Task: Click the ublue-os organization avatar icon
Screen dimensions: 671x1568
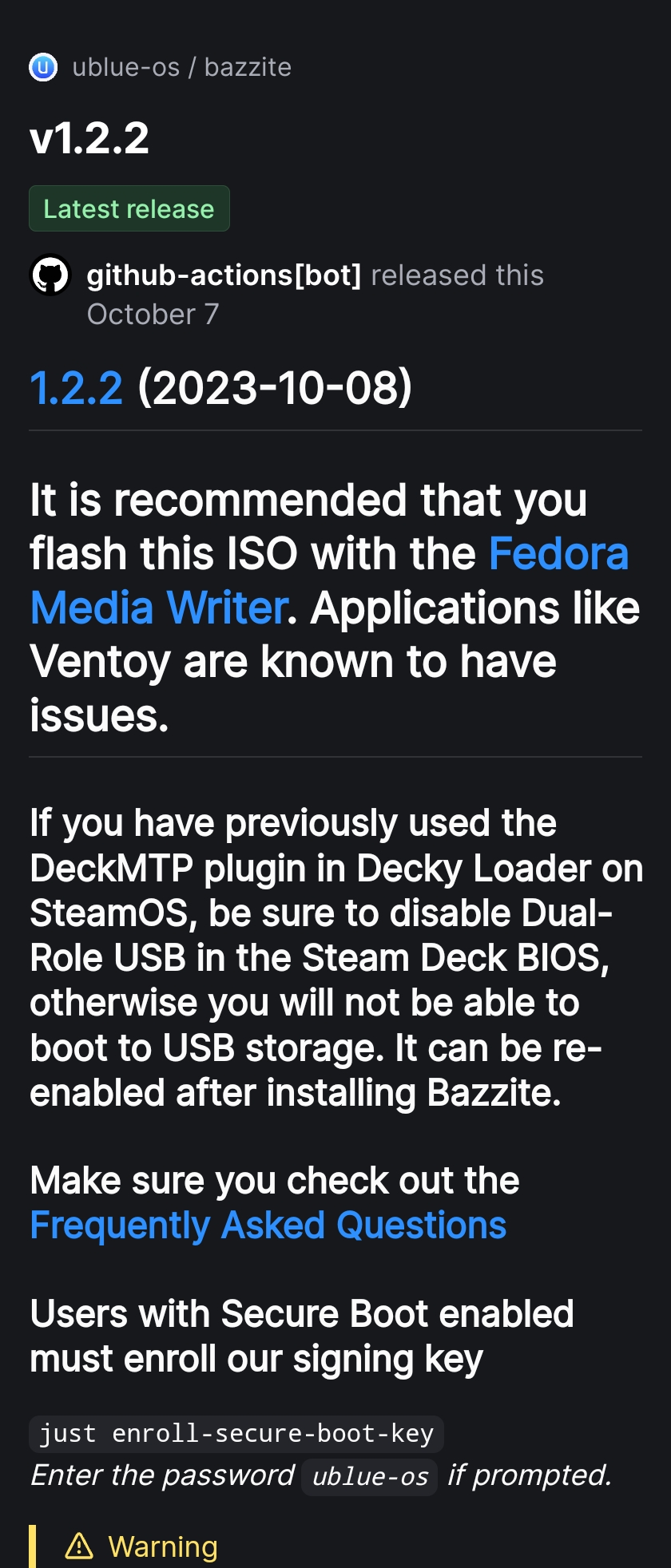Action: point(43,68)
